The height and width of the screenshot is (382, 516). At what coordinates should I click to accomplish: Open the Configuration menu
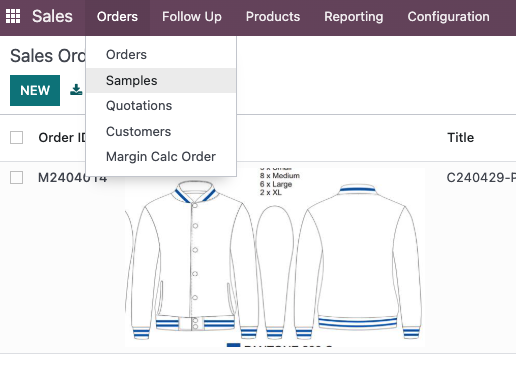[448, 17]
